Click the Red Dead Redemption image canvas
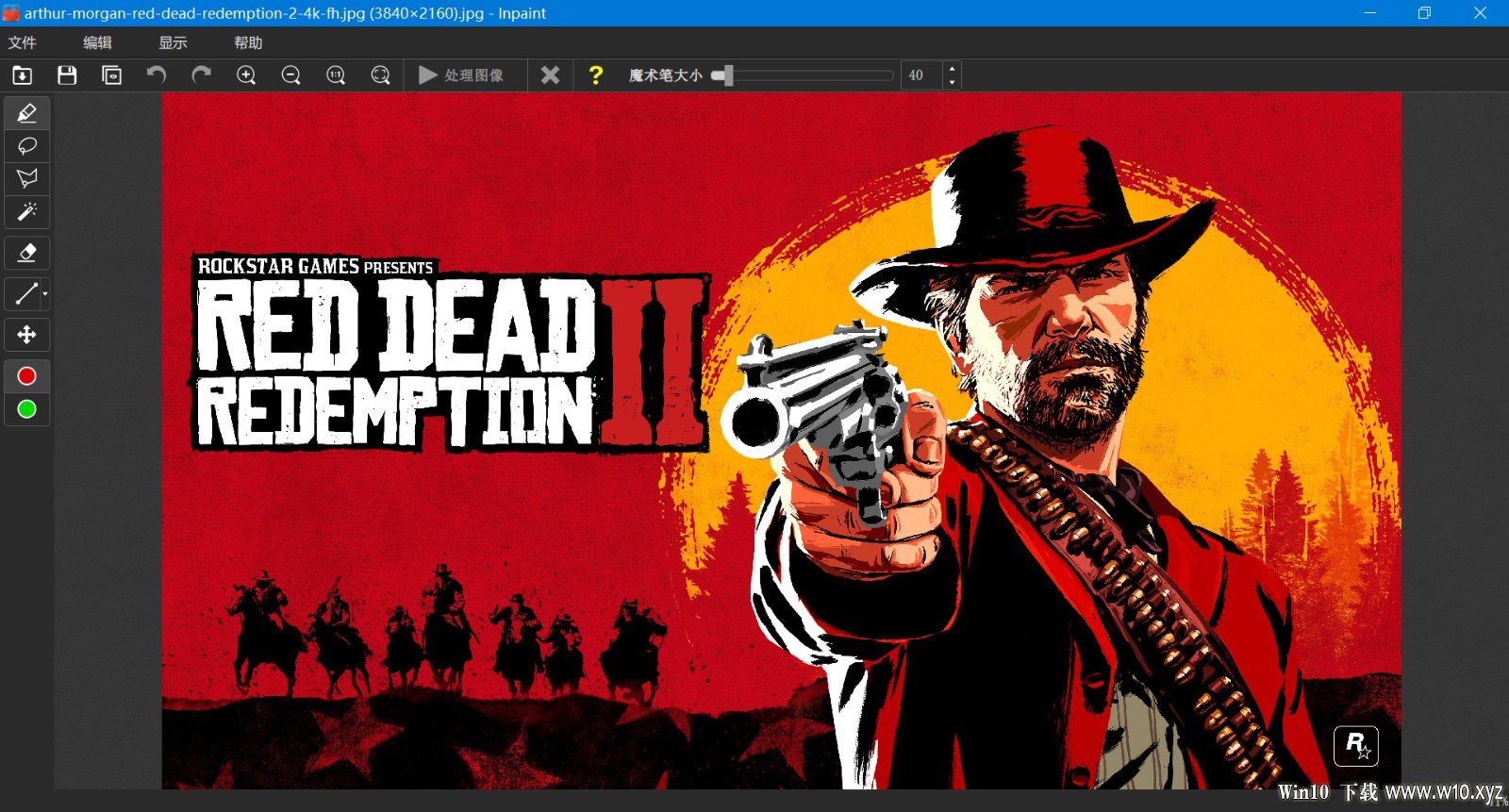Viewport: 1509px width, 812px height. (x=781, y=440)
